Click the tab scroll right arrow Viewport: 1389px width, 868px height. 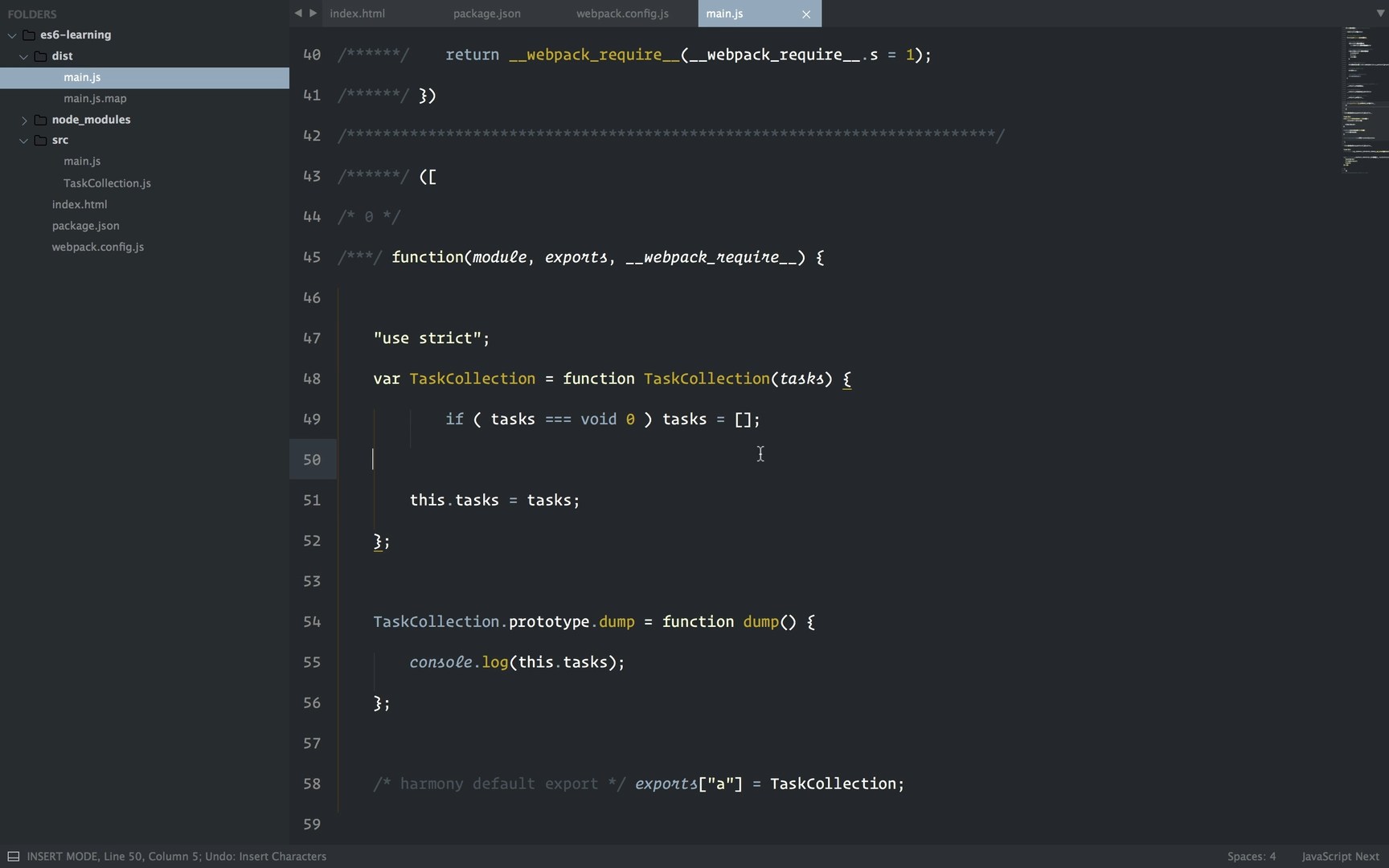(x=313, y=13)
